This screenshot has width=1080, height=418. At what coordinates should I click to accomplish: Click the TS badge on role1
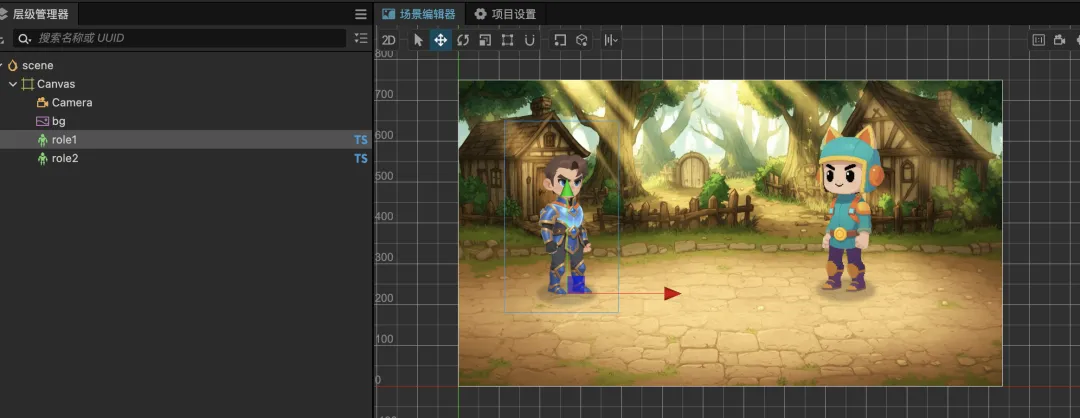point(361,140)
